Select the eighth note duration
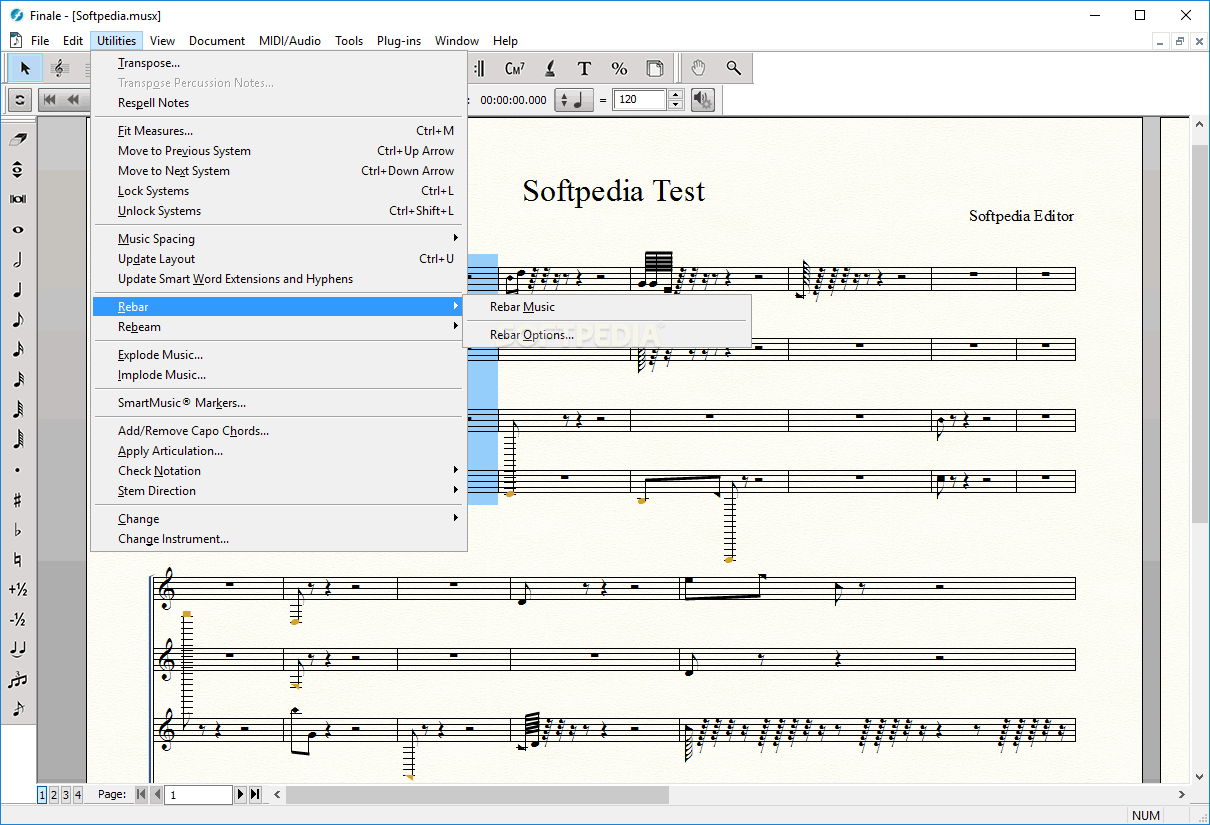 (x=18, y=319)
